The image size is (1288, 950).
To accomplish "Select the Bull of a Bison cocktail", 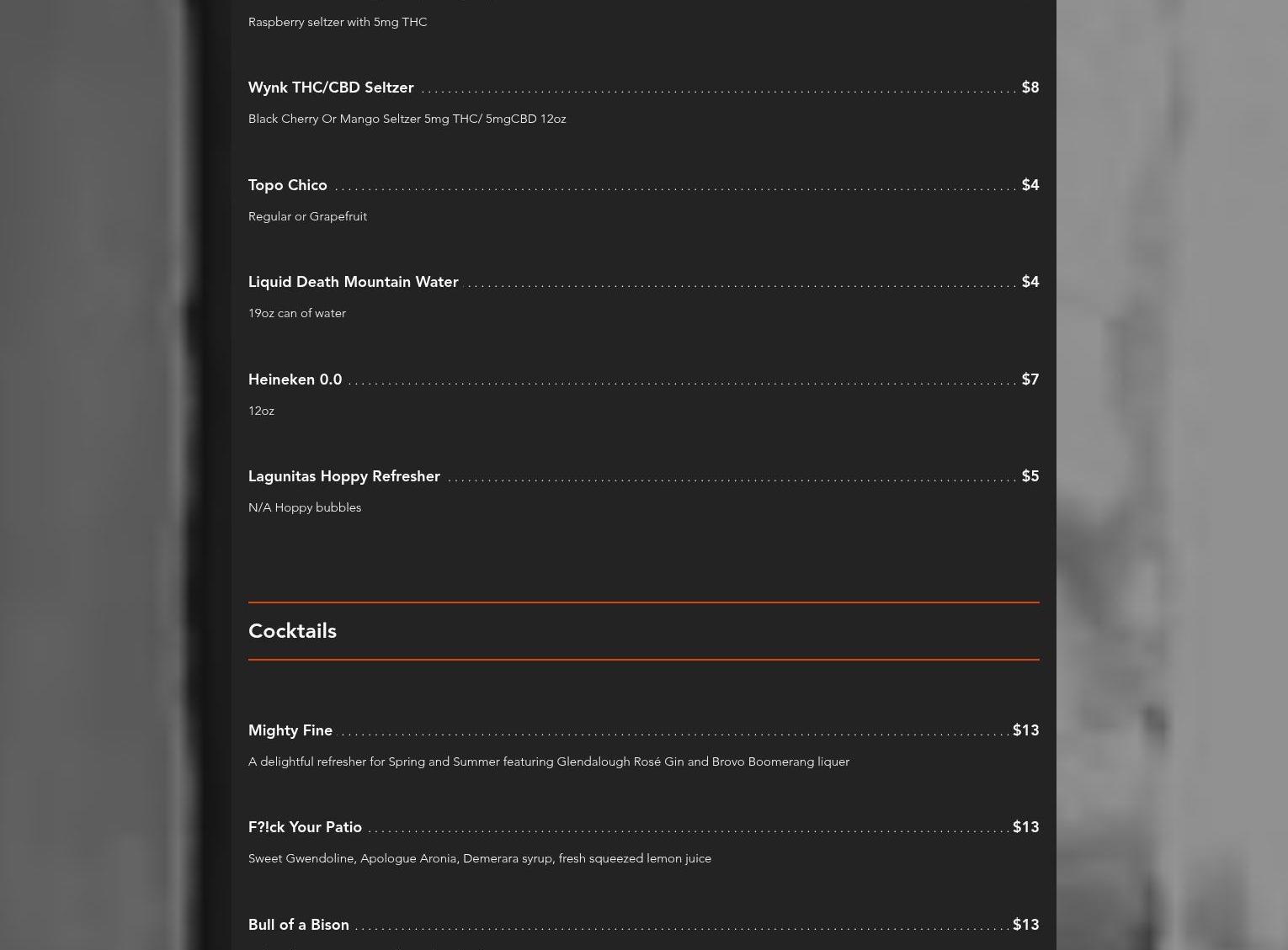I will pyautogui.click(x=299, y=925).
